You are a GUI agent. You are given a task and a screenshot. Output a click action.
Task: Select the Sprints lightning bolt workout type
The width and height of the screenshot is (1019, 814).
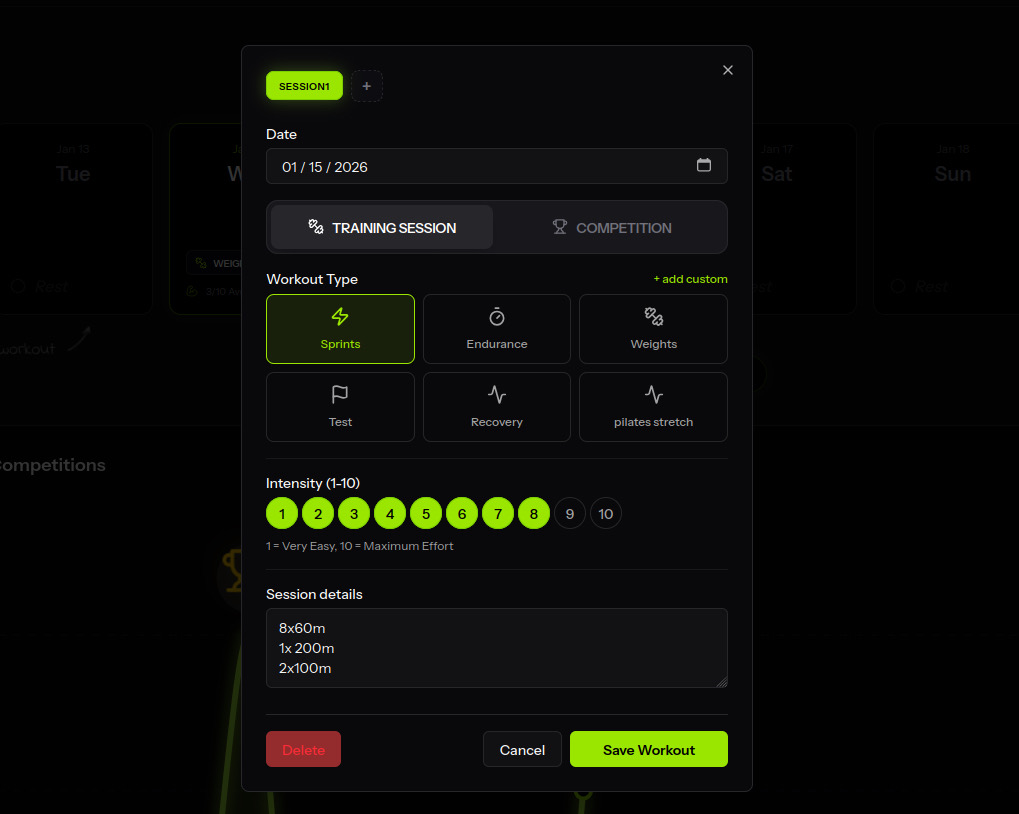[340, 329]
